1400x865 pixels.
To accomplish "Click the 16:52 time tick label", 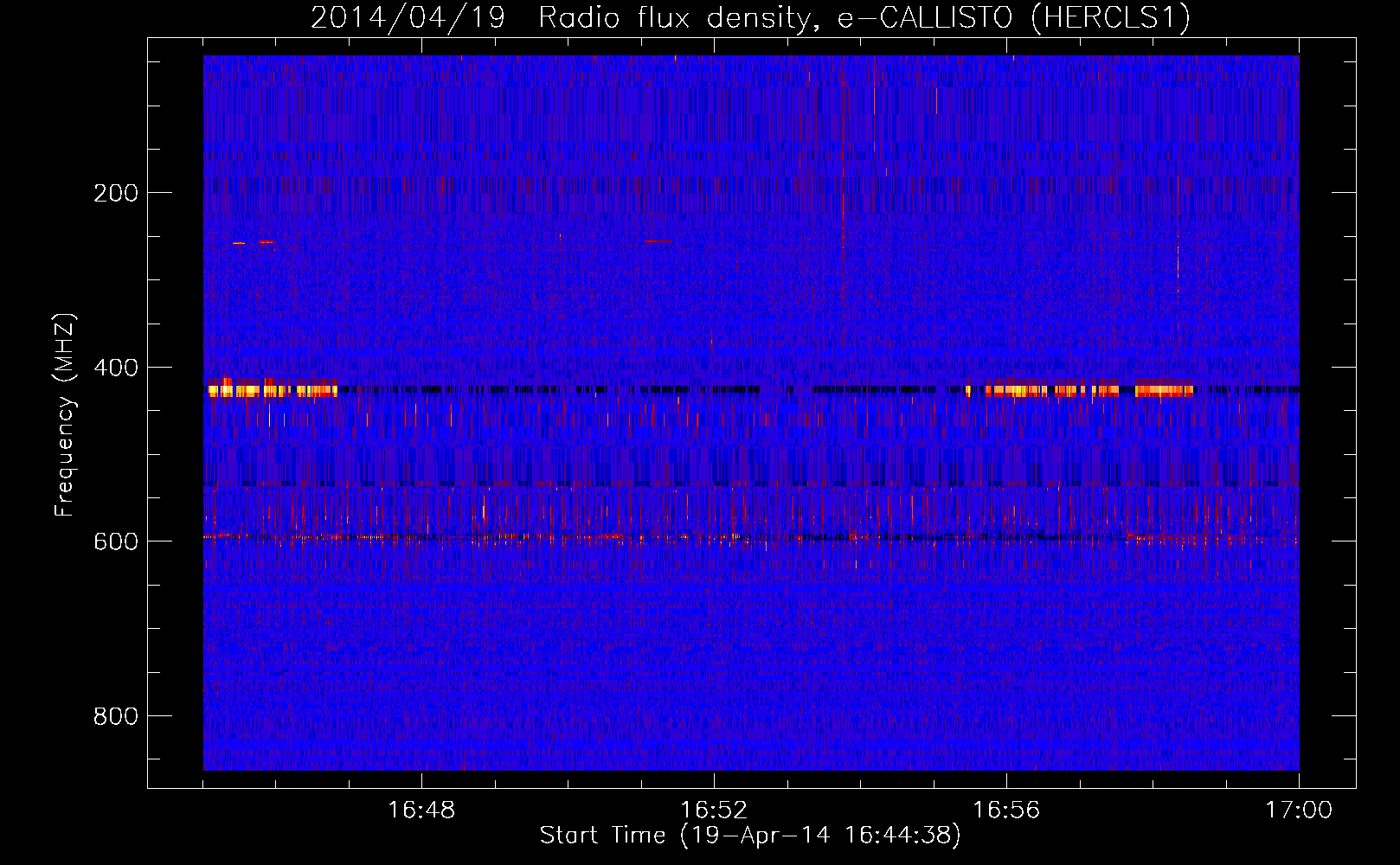I will pos(714,811).
